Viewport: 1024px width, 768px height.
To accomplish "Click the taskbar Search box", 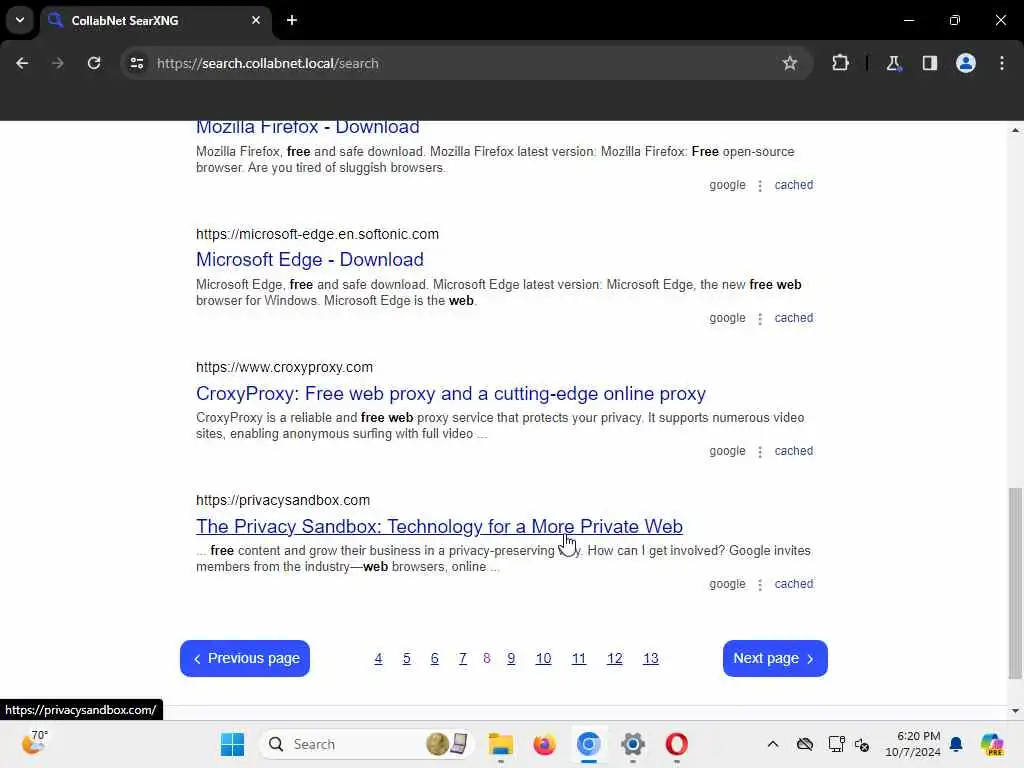I will coord(366,744).
